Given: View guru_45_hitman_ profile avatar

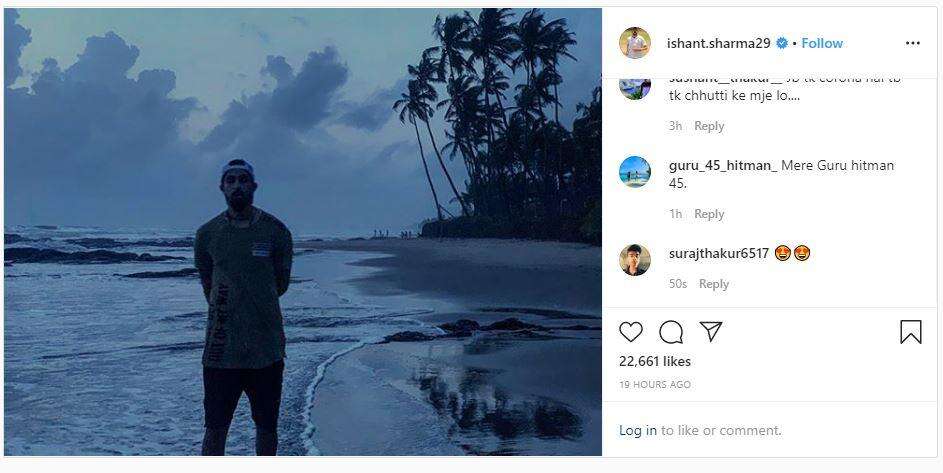Looking at the screenshot, I should 634,172.
